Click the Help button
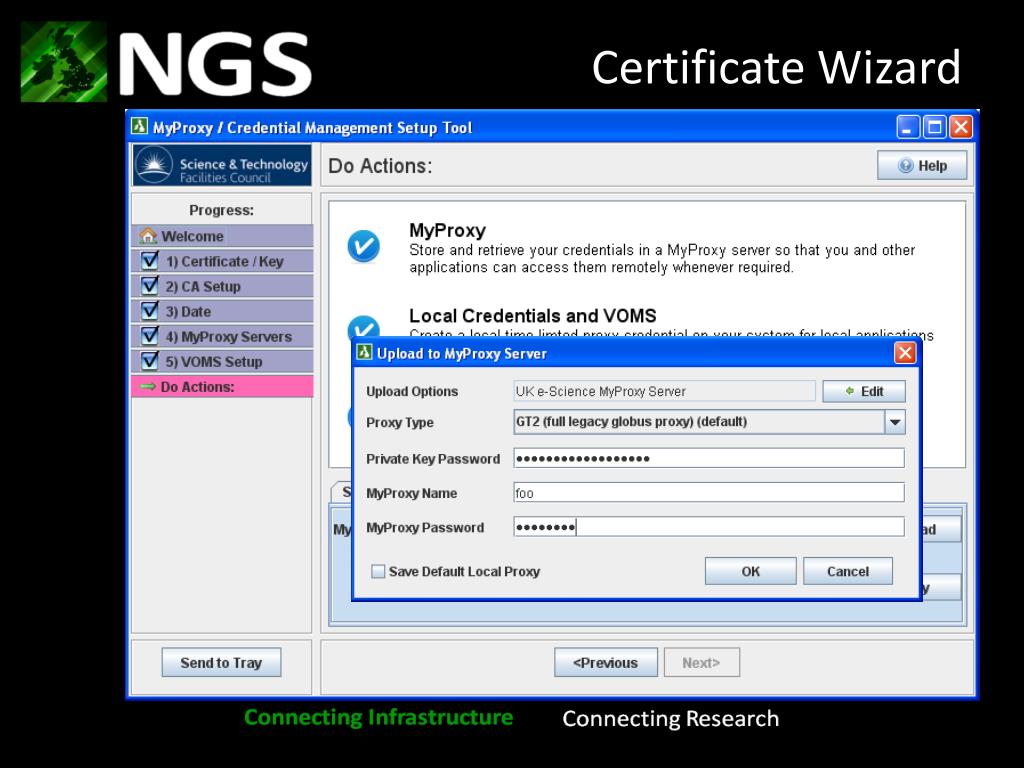 [921, 166]
